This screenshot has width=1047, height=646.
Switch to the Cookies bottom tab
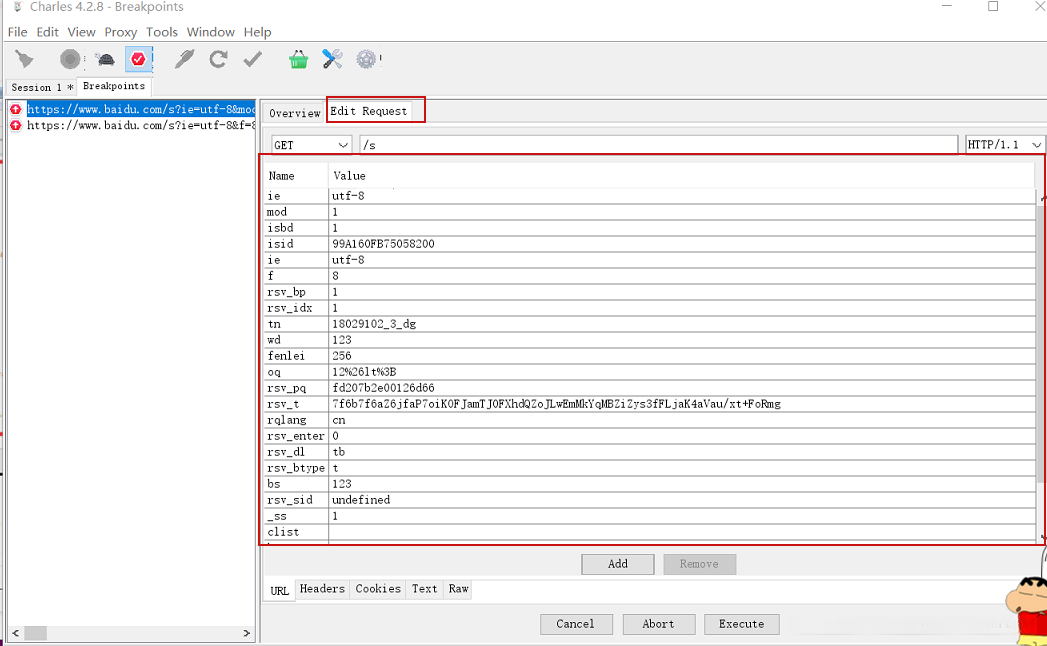pos(378,589)
